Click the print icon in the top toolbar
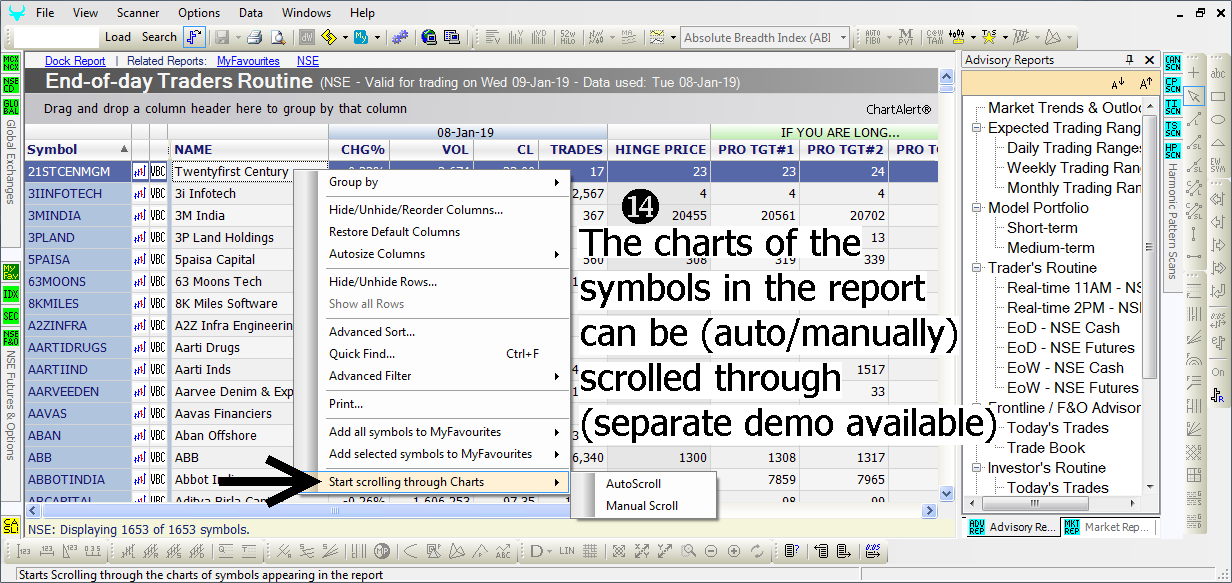 click(254, 37)
